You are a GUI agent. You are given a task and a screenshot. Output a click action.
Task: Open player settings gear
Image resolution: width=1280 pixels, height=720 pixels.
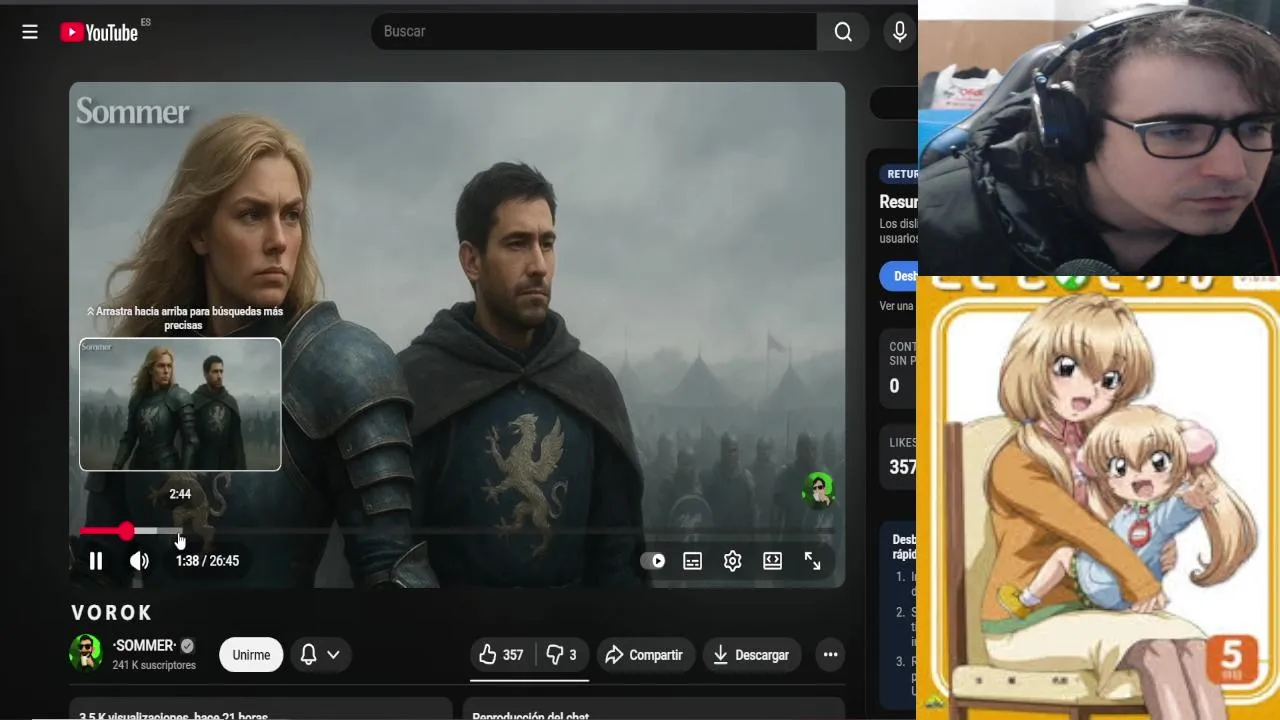(732, 561)
